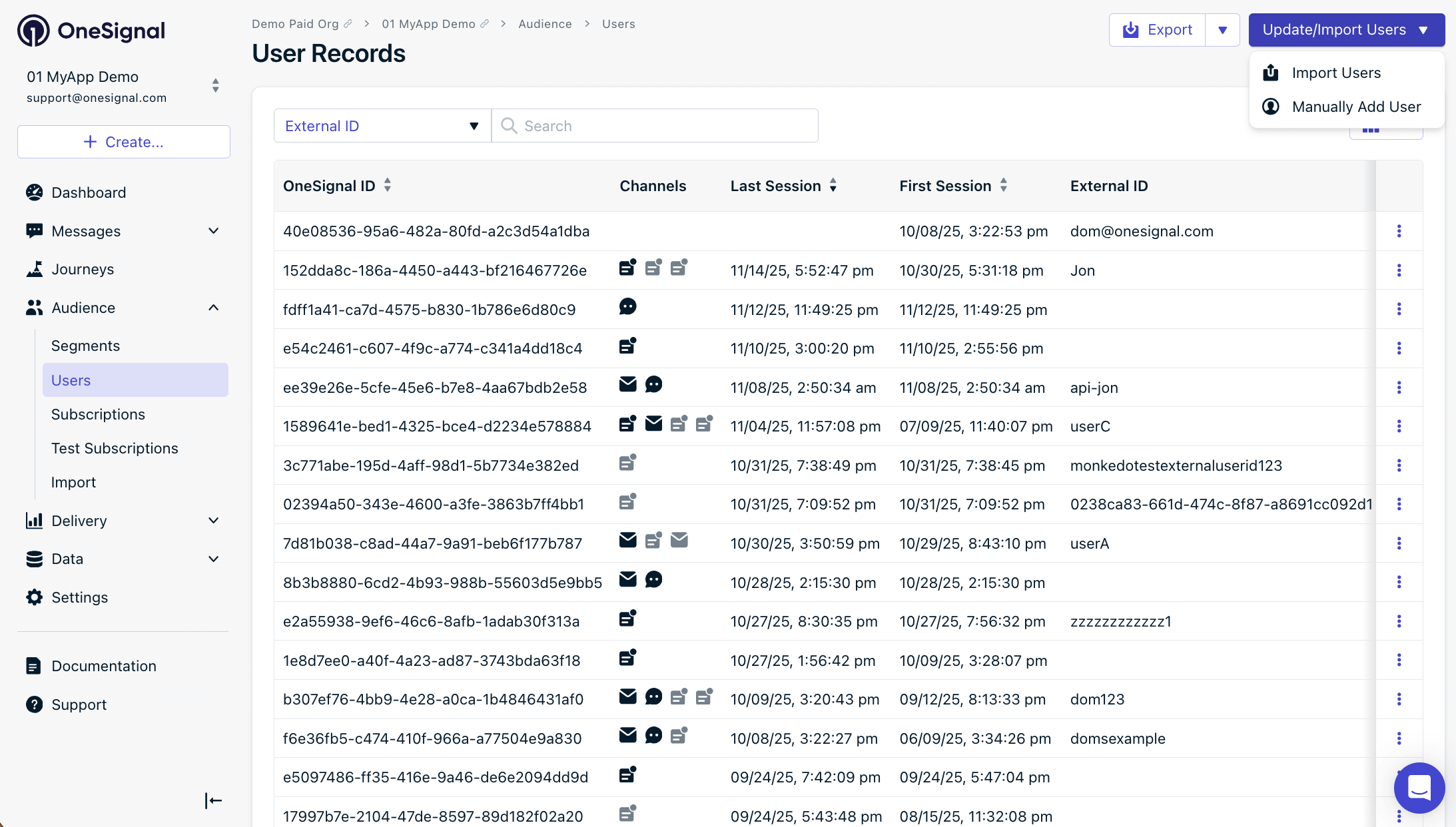
Task: Expand the Export options arrow
Action: tap(1222, 30)
